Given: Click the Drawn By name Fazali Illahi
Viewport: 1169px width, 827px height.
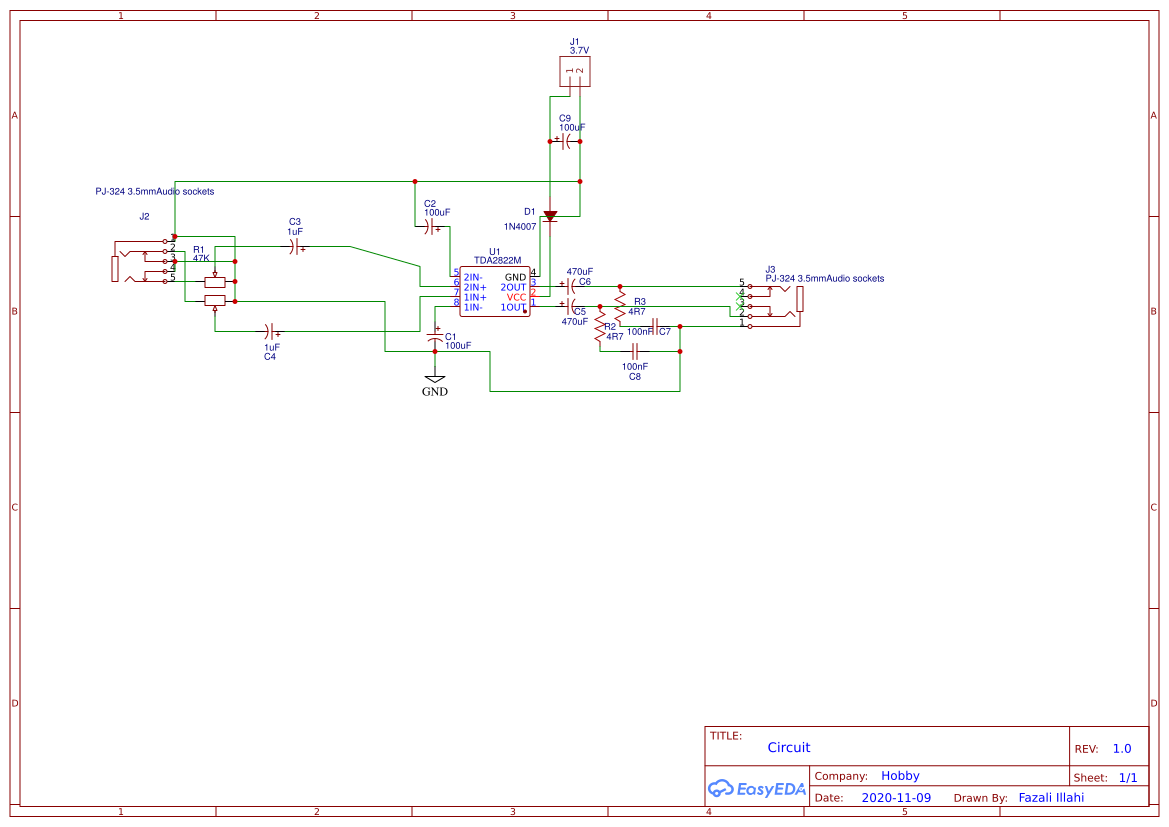Looking at the screenshot, I should (x=1050, y=797).
